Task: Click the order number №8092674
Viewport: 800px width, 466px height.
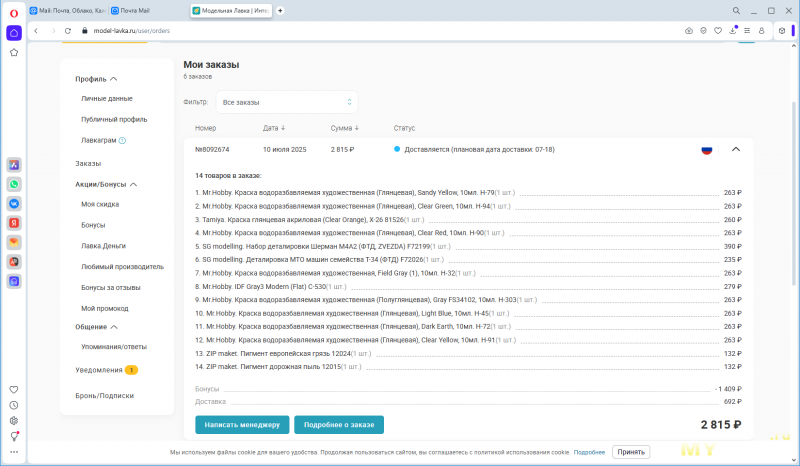Action: pyautogui.click(x=212, y=150)
